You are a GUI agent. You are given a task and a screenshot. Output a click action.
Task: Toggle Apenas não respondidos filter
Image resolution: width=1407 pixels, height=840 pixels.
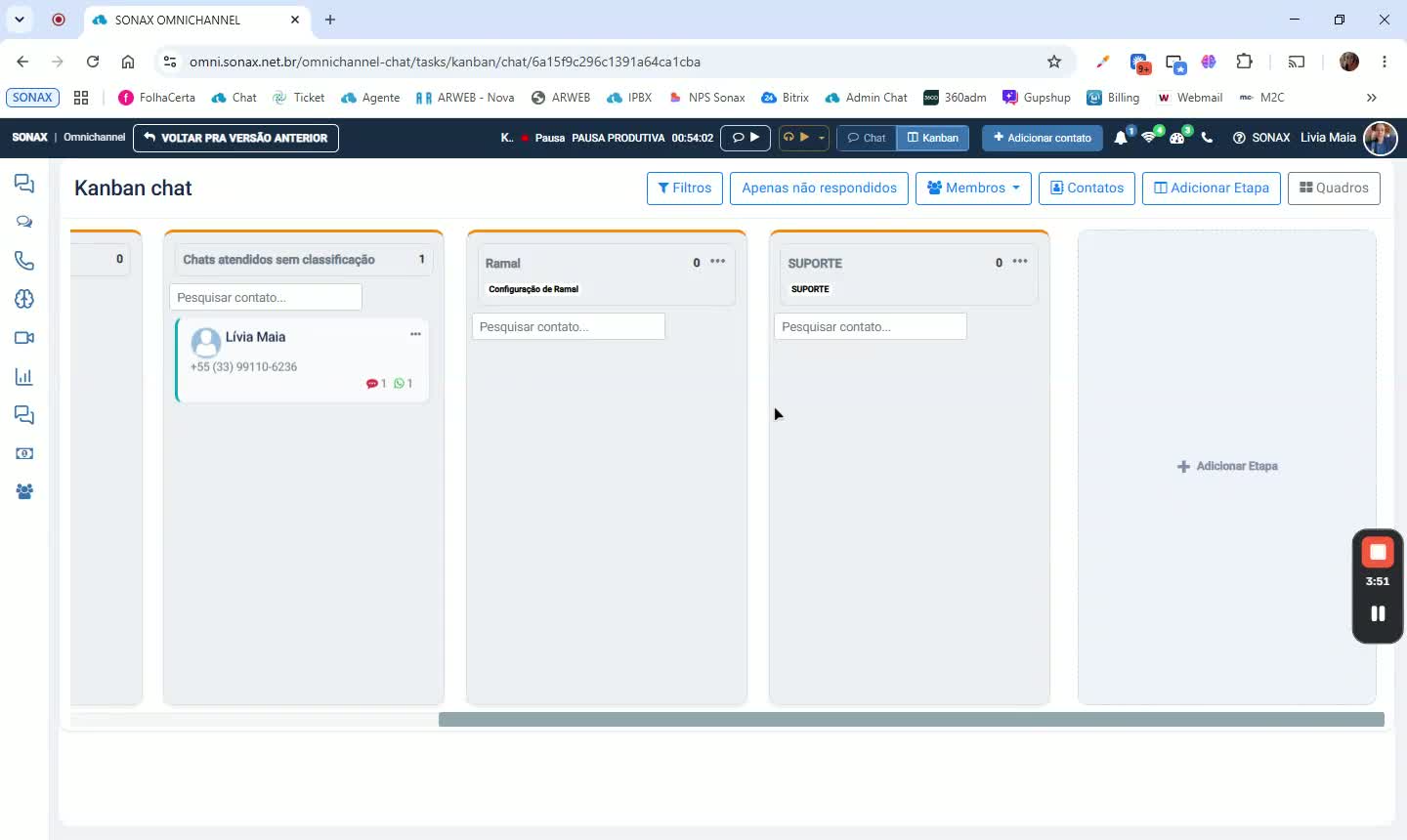point(819,188)
